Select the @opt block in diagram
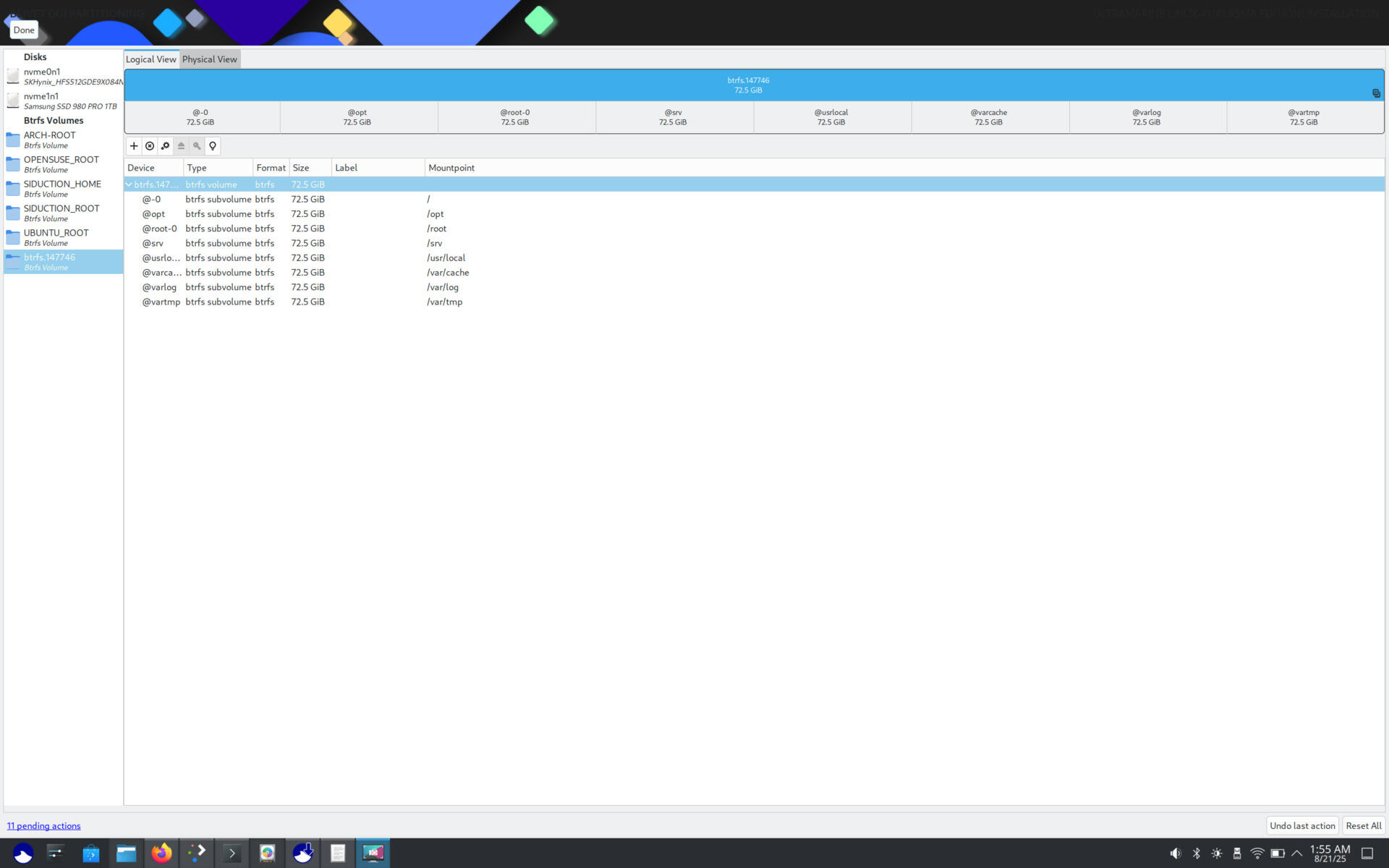1389x868 pixels. [x=359, y=117]
